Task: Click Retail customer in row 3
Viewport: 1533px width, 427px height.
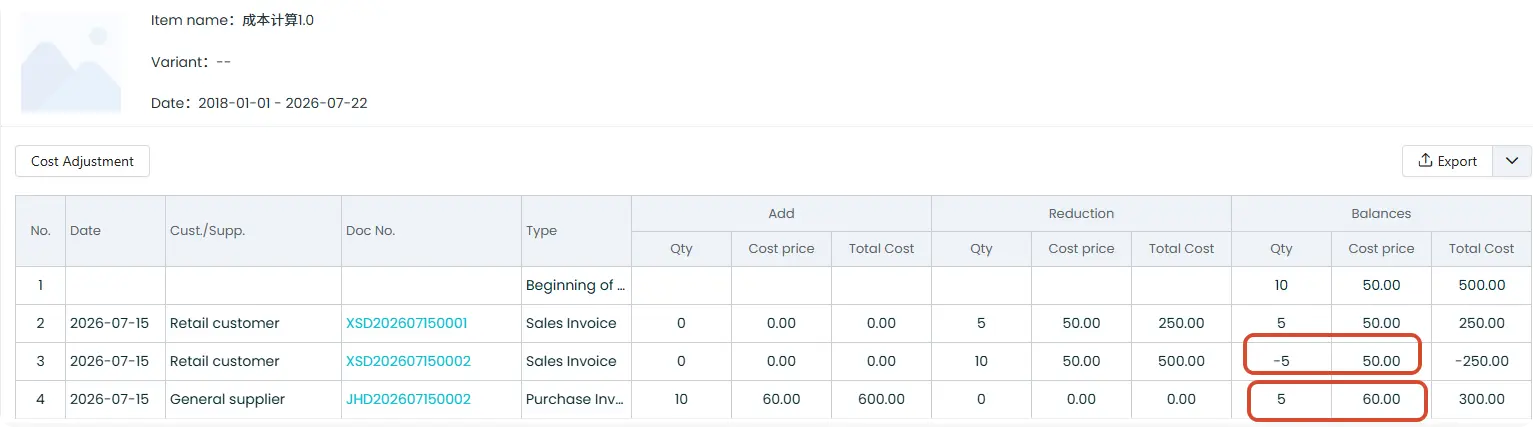Action: click(x=224, y=361)
